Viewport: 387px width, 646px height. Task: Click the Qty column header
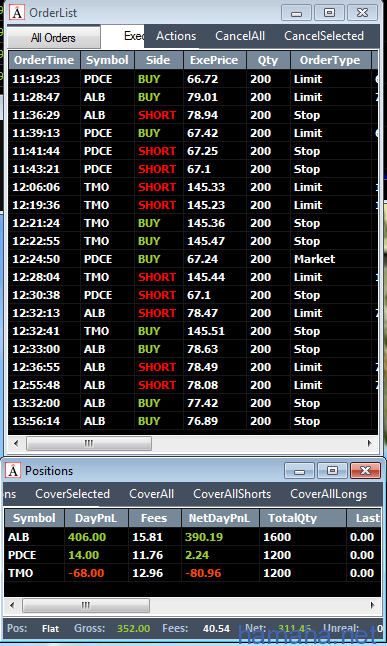click(x=268, y=60)
